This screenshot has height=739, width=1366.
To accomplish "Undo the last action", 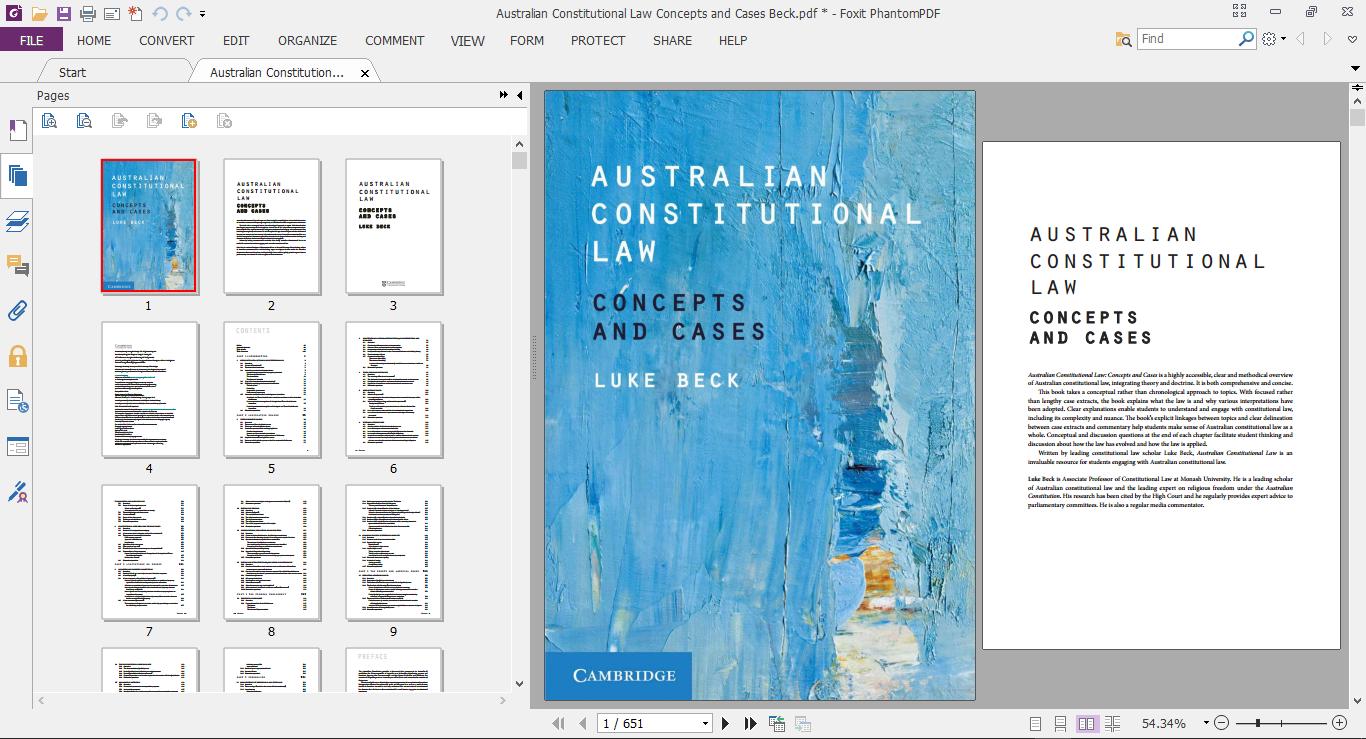I will tap(160, 14).
